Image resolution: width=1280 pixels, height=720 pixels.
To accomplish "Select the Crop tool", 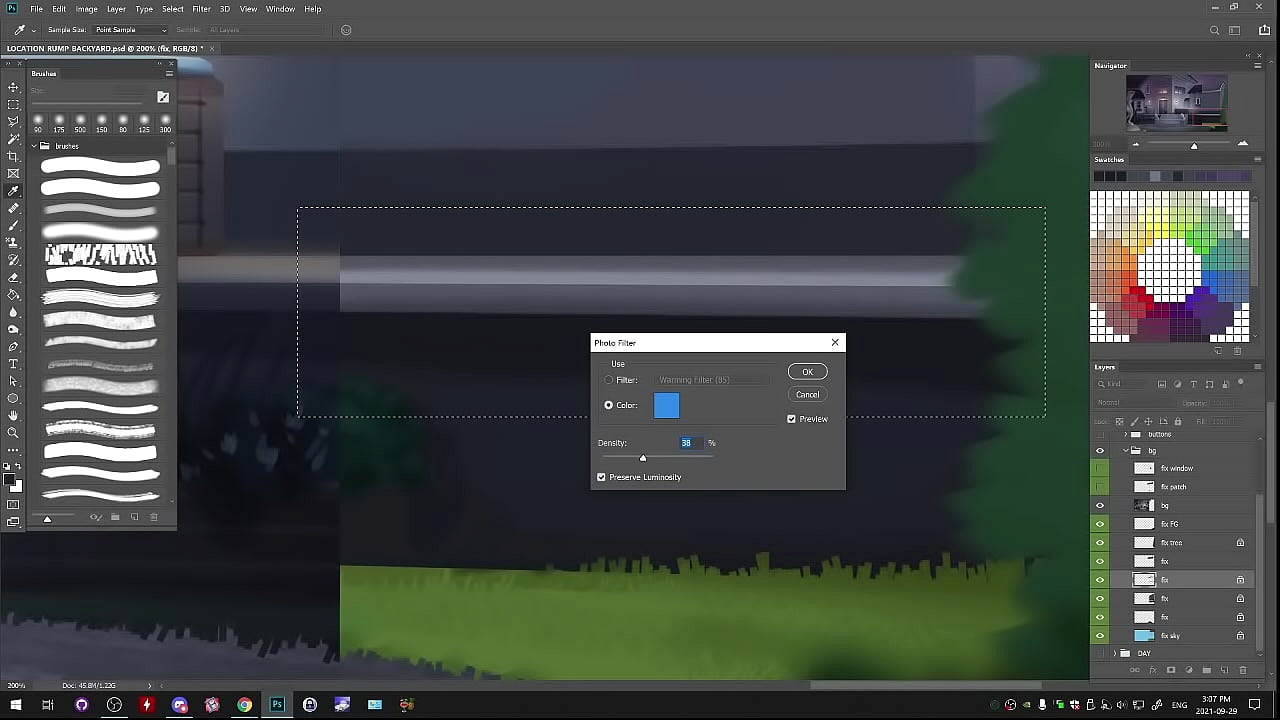I will pyautogui.click(x=13, y=156).
